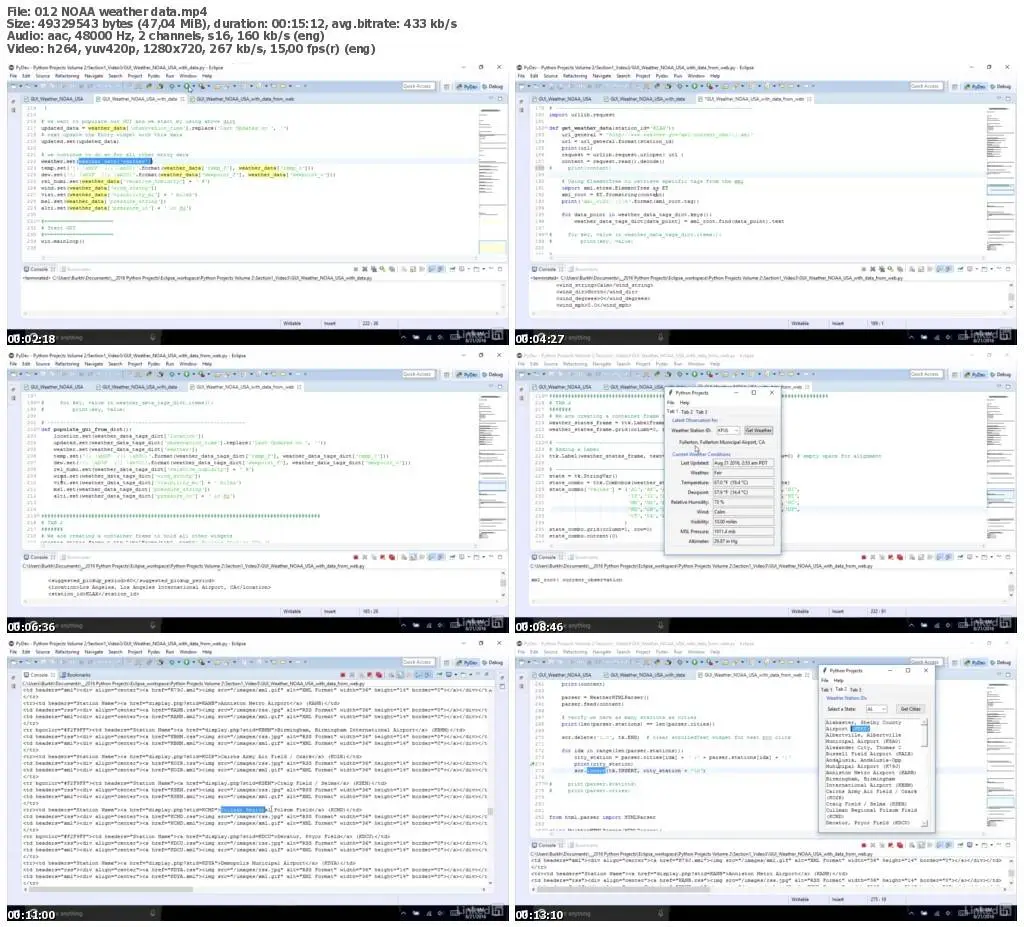Click green Run button in 13:10 frame
This screenshot has width=1024, height=927.
click(694, 662)
